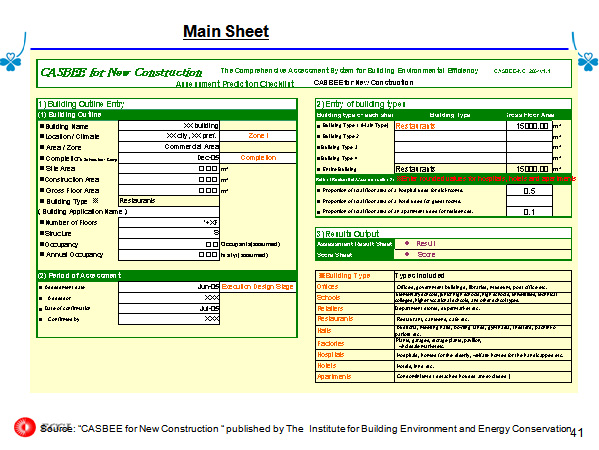Select the Number of Floors field
This screenshot has width=599, height=450.
click(169, 222)
